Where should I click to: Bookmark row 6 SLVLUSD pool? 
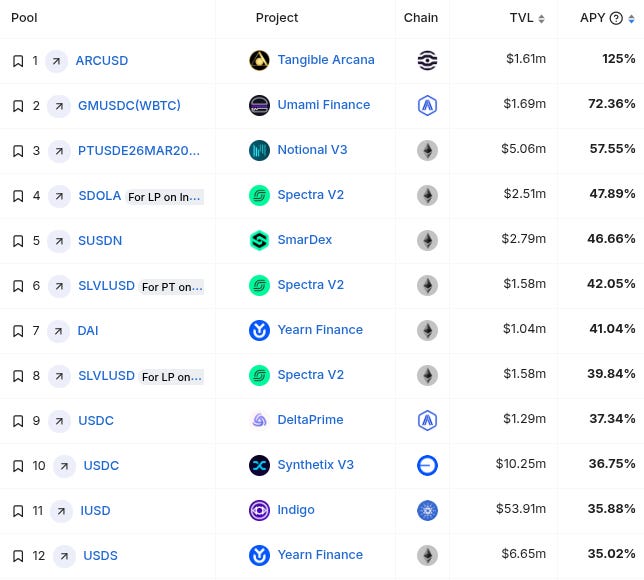pos(18,286)
